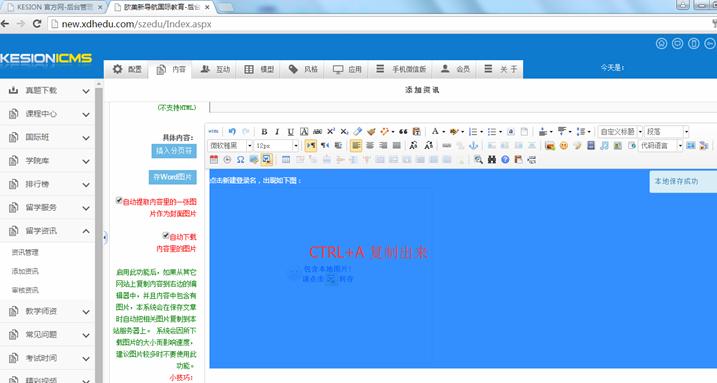Insert an anchor with the anchor icon

tap(473, 145)
